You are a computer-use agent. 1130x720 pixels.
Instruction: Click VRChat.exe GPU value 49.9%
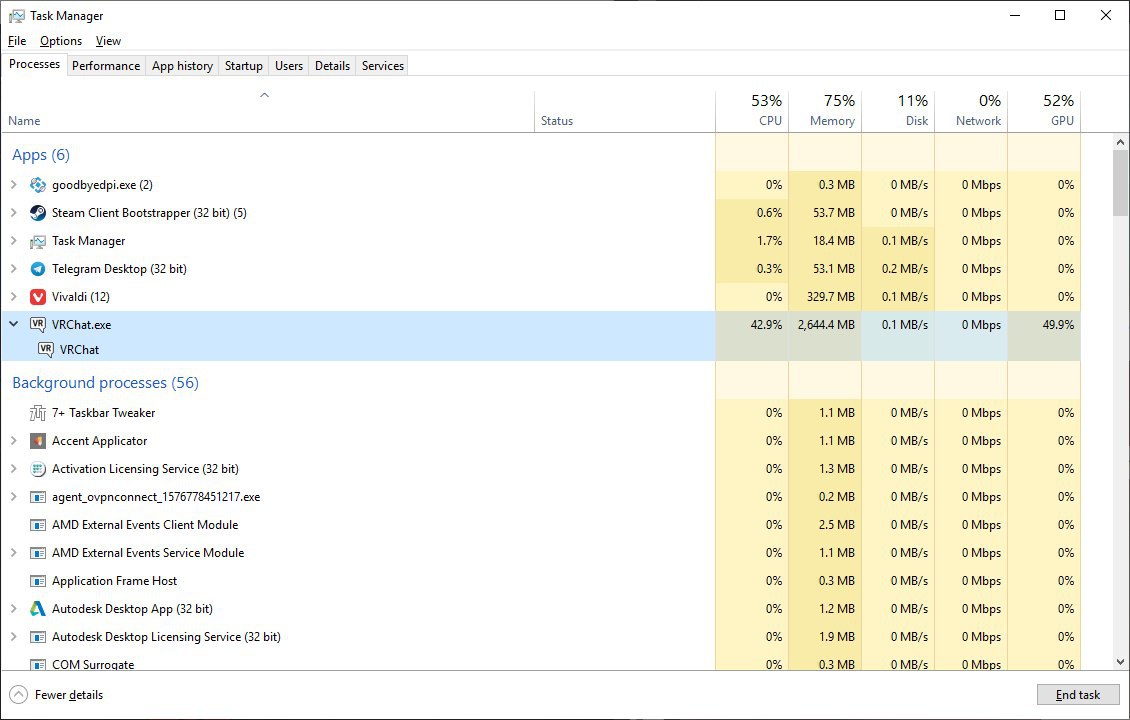tap(1058, 325)
